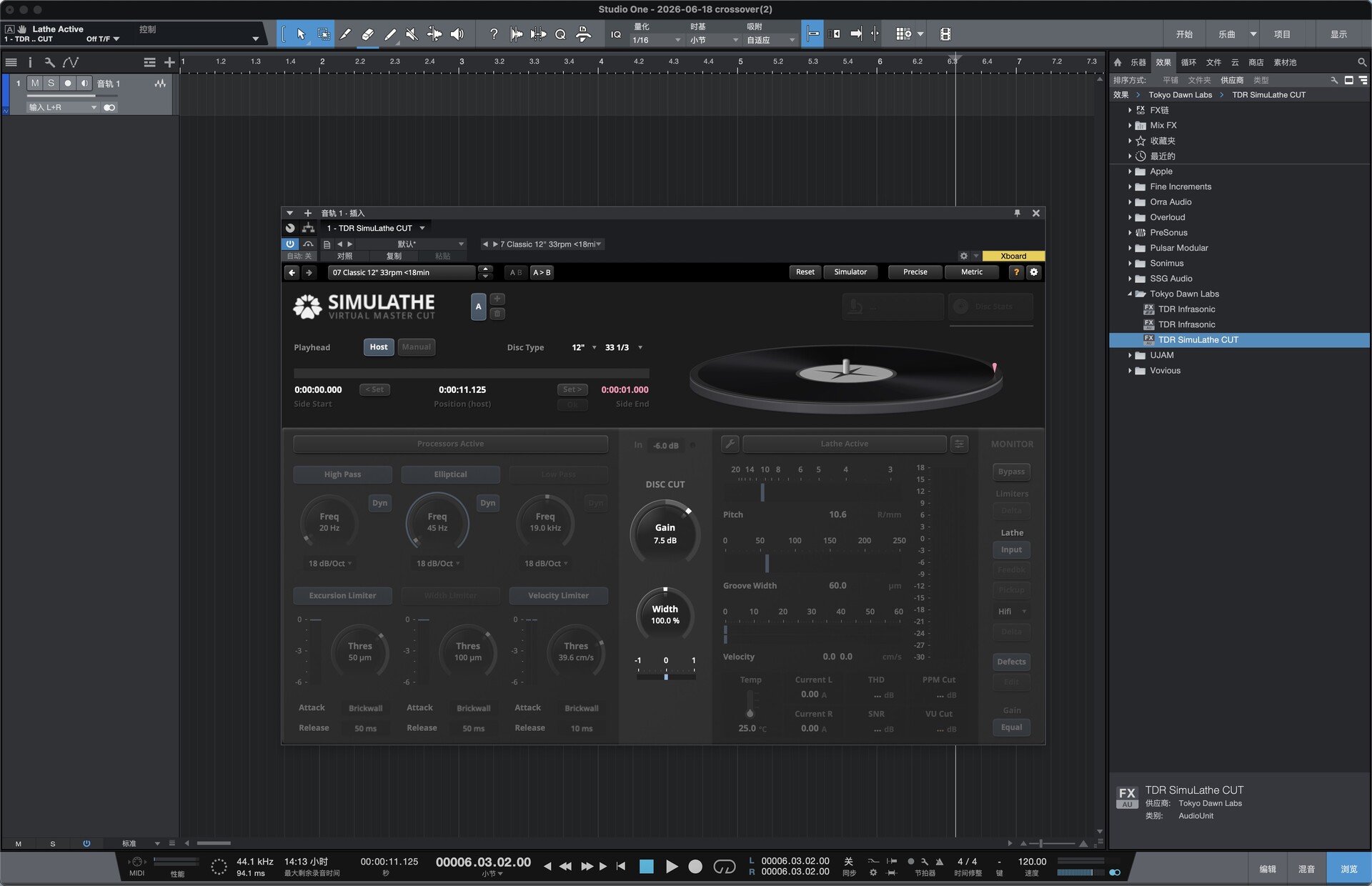Click lathe options sliders icon
1372x886 pixels.
click(x=959, y=444)
